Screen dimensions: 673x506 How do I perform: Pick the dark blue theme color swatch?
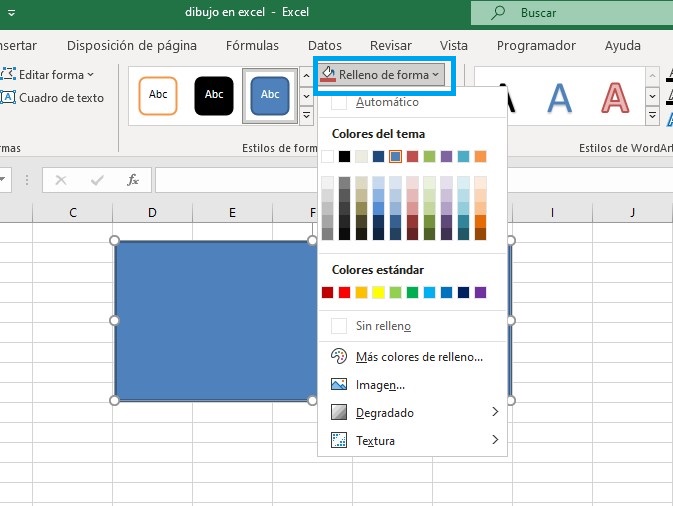click(378, 156)
